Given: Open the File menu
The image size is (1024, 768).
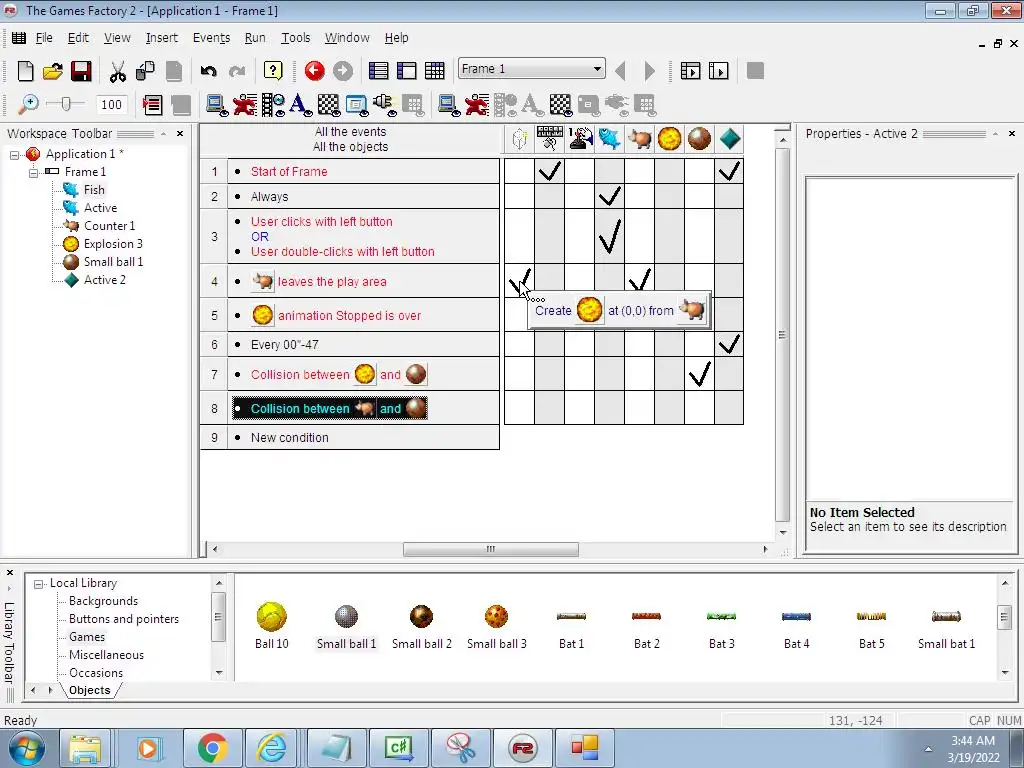Looking at the screenshot, I should (44, 38).
